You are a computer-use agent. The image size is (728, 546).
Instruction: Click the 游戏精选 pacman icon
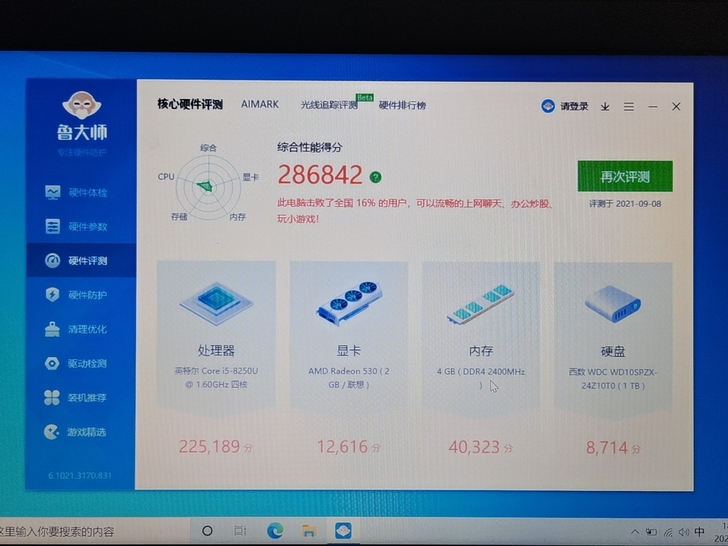click(52, 432)
